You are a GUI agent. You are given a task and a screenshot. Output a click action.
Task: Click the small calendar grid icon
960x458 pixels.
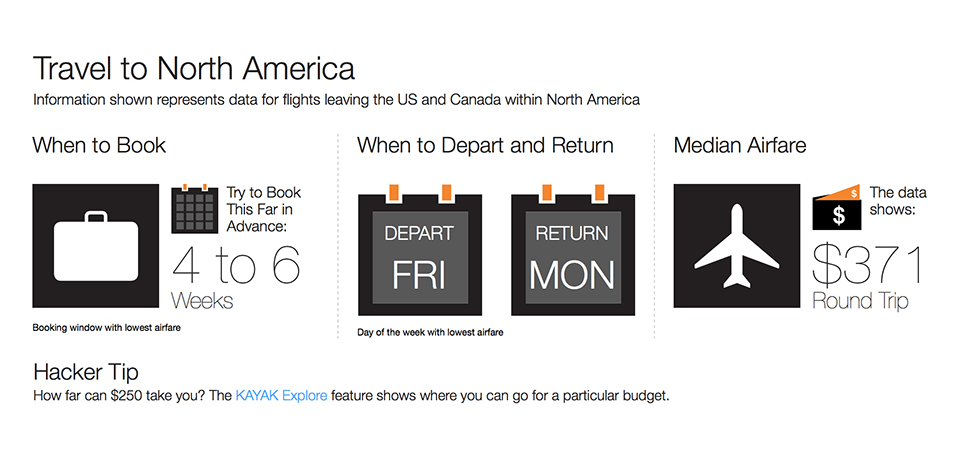[195, 208]
